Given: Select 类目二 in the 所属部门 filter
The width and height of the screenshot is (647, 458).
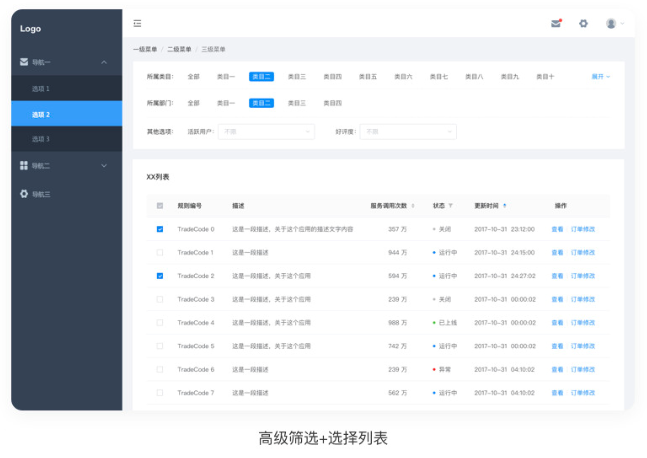Looking at the screenshot, I should coord(261,103).
